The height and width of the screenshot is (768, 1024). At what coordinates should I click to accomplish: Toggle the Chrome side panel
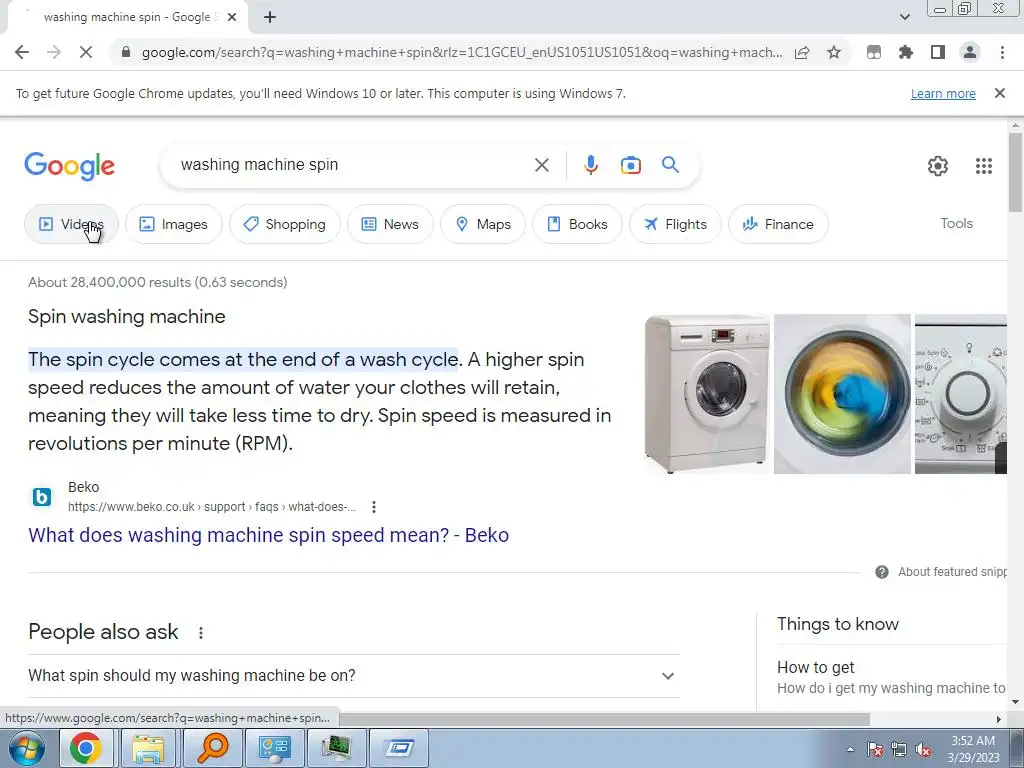pyautogui.click(x=938, y=52)
